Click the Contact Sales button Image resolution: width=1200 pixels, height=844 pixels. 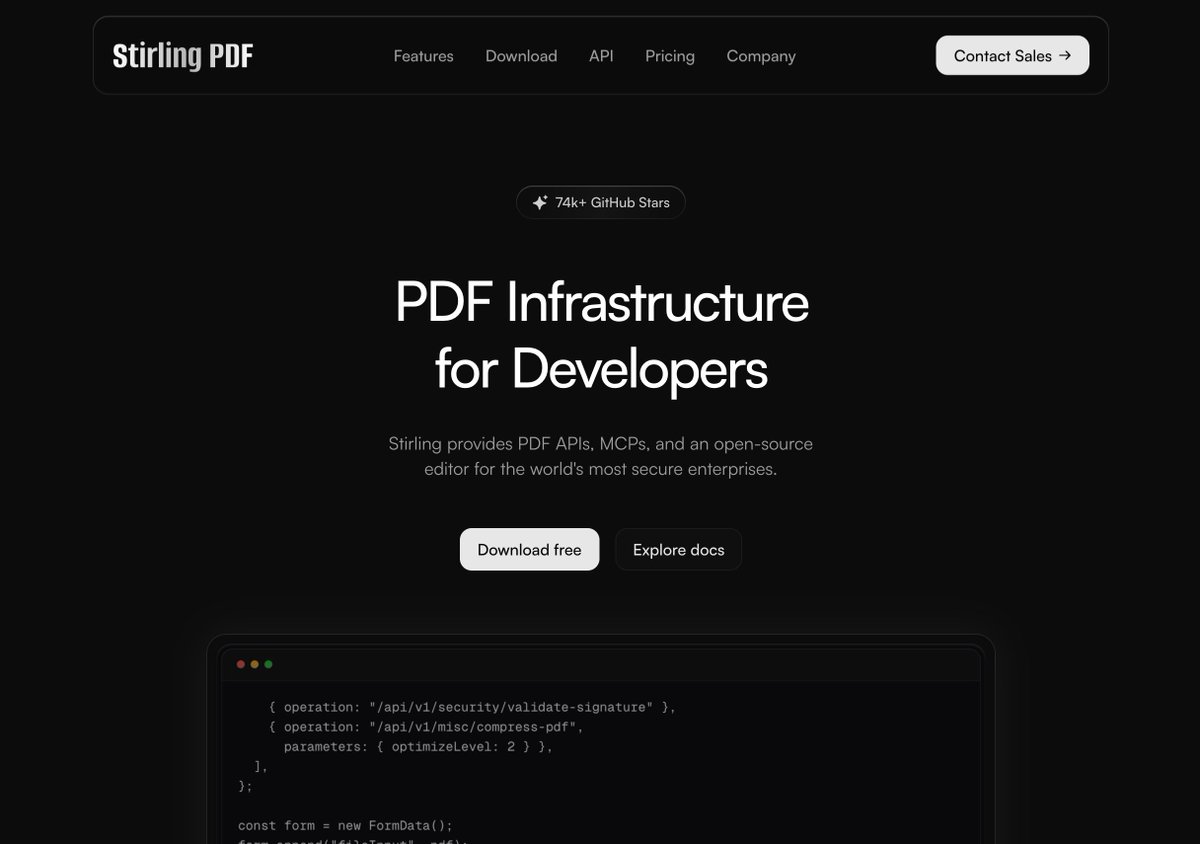point(1012,56)
